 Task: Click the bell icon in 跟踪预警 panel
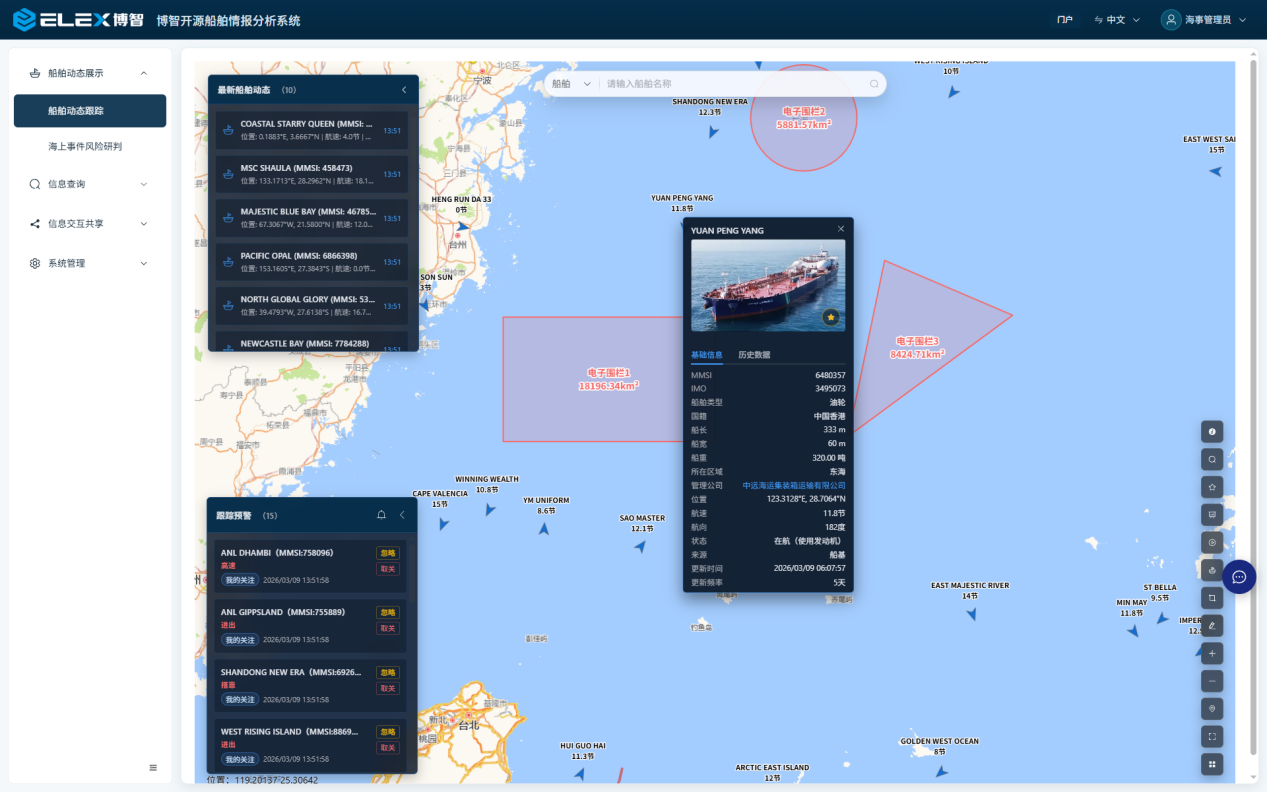point(381,515)
